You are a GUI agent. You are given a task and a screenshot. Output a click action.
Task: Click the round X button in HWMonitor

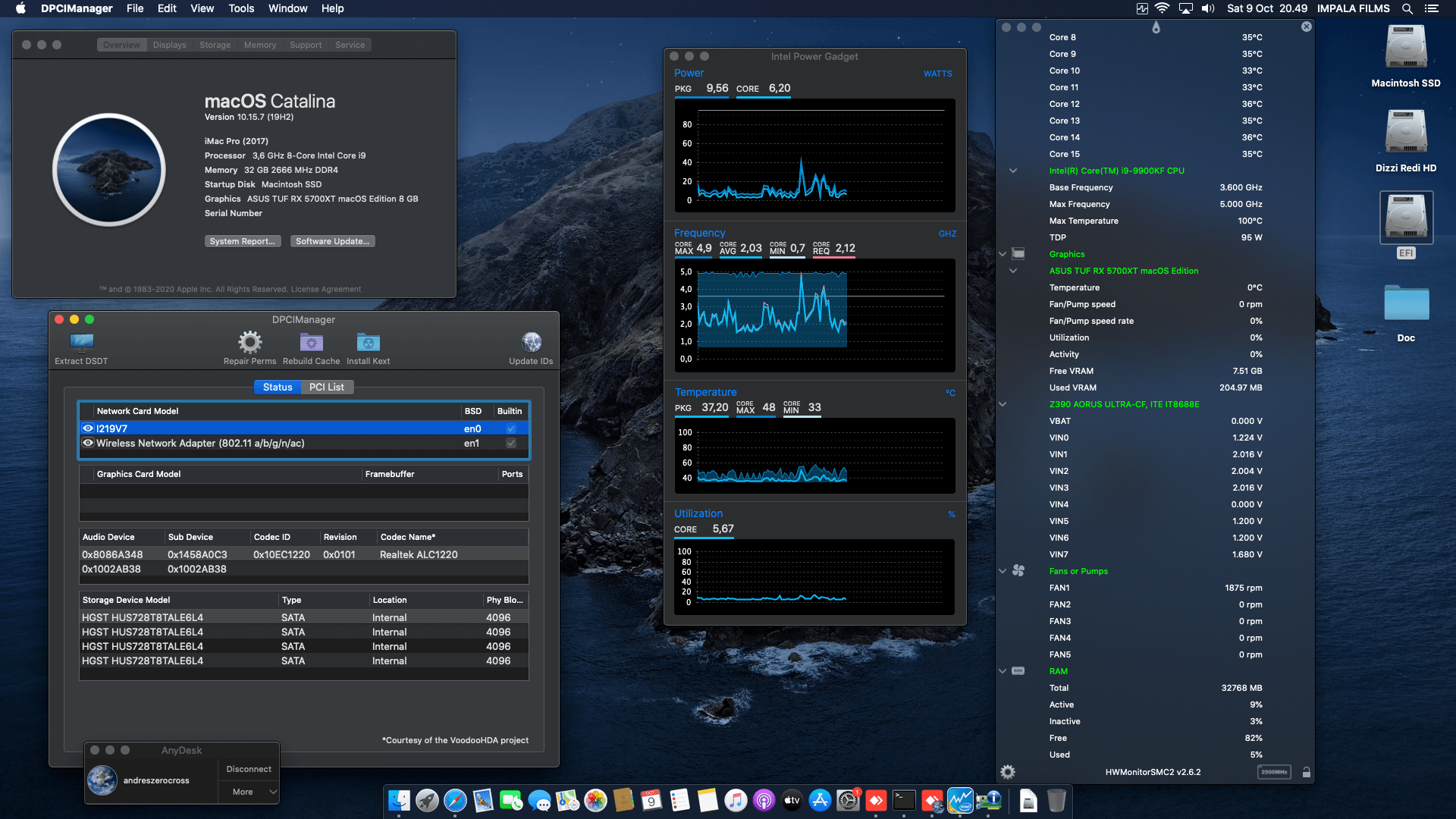[1306, 27]
